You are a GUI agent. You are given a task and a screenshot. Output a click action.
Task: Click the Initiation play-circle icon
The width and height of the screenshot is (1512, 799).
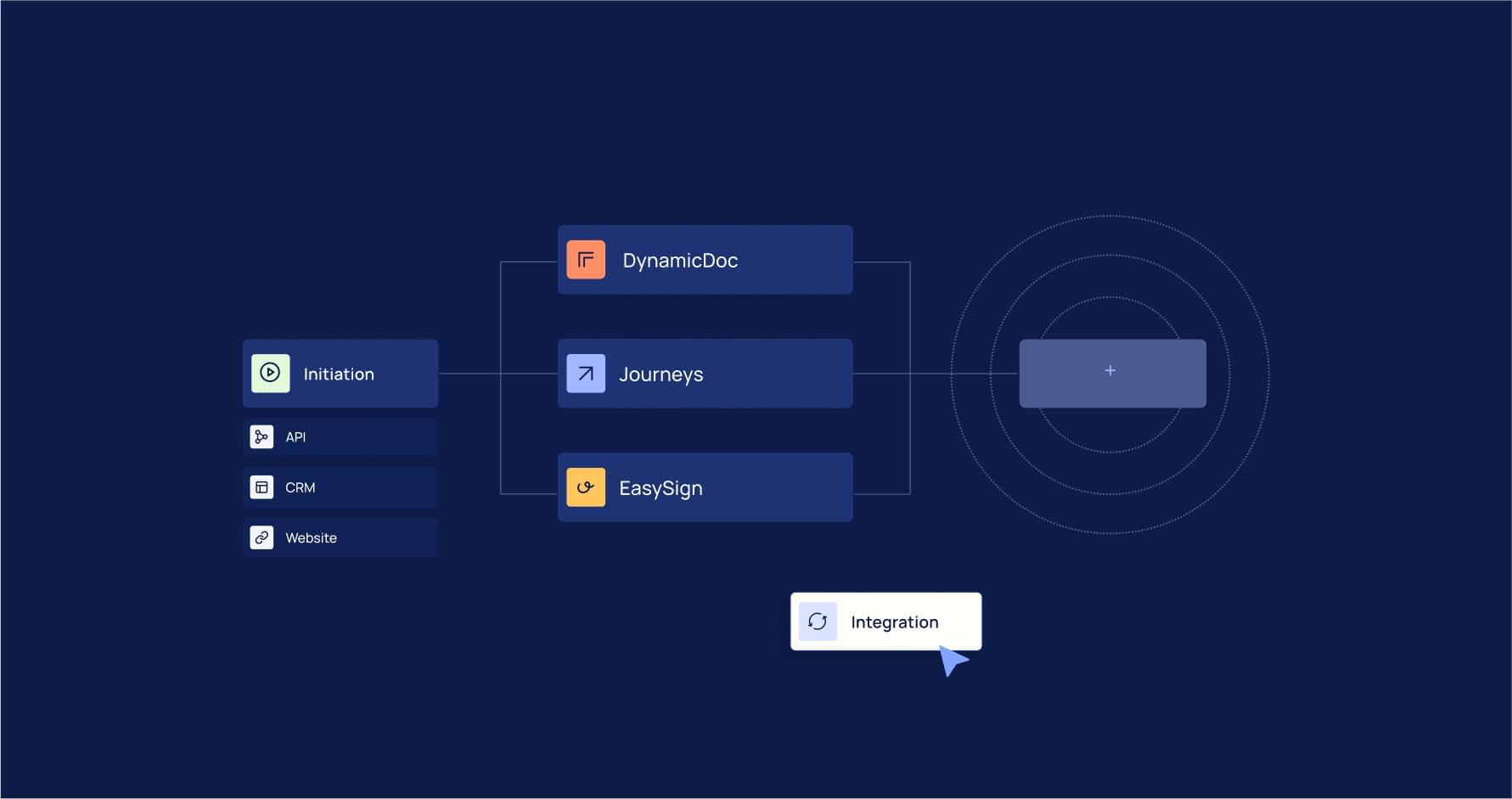point(270,373)
